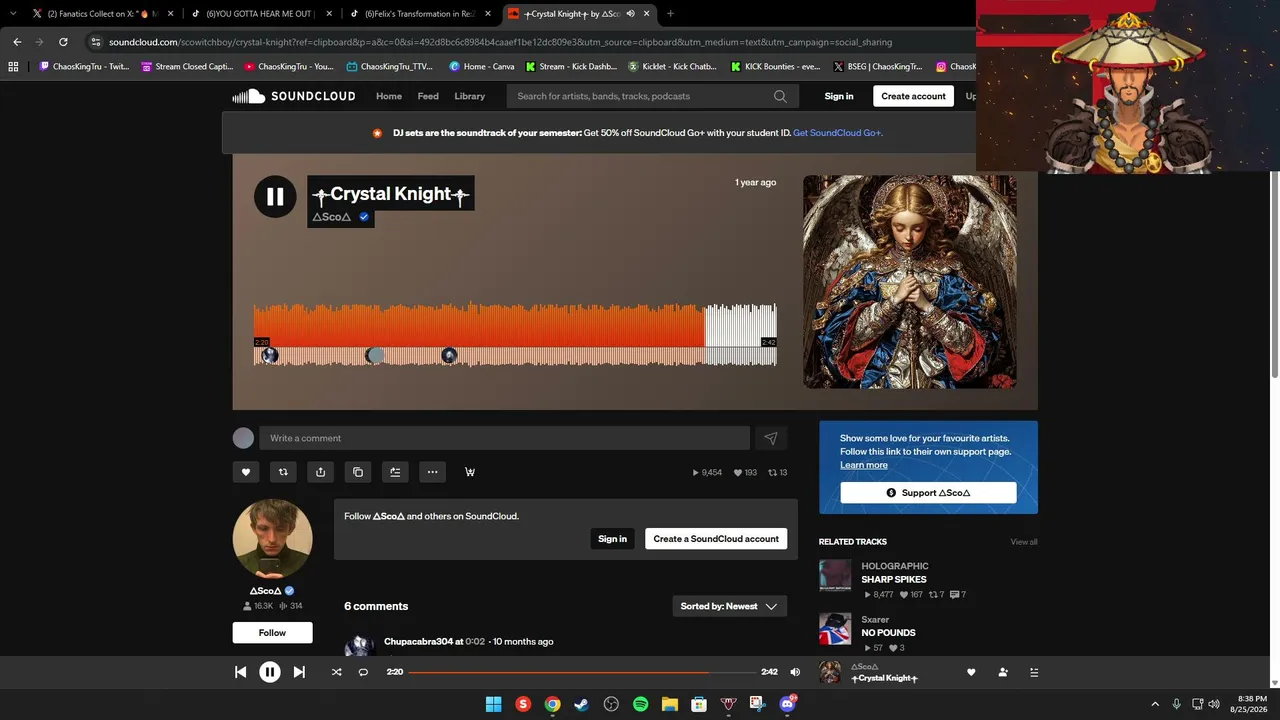Send the comment with the arrow icon

(x=771, y=438)
